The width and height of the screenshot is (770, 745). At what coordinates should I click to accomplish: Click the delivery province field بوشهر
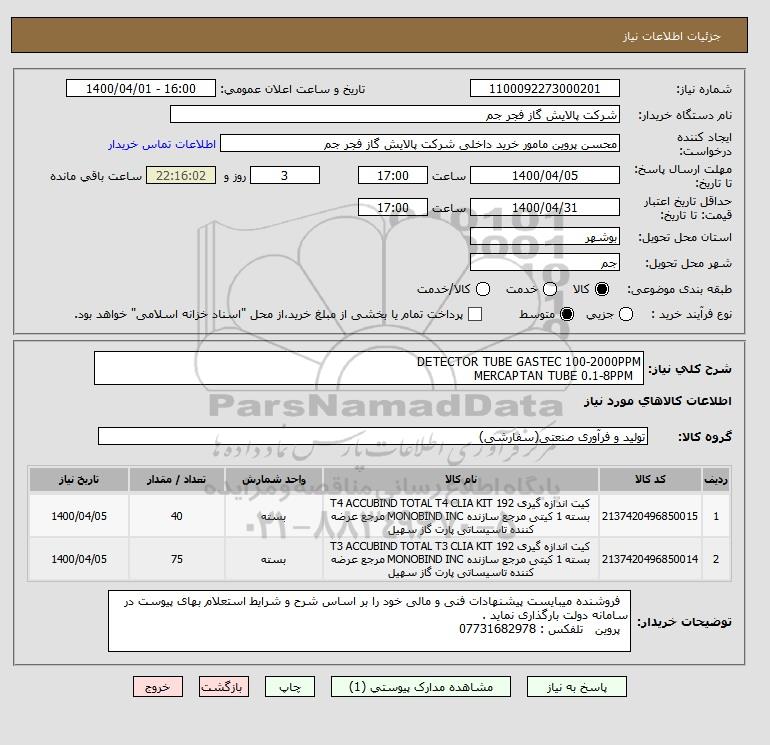545,237
